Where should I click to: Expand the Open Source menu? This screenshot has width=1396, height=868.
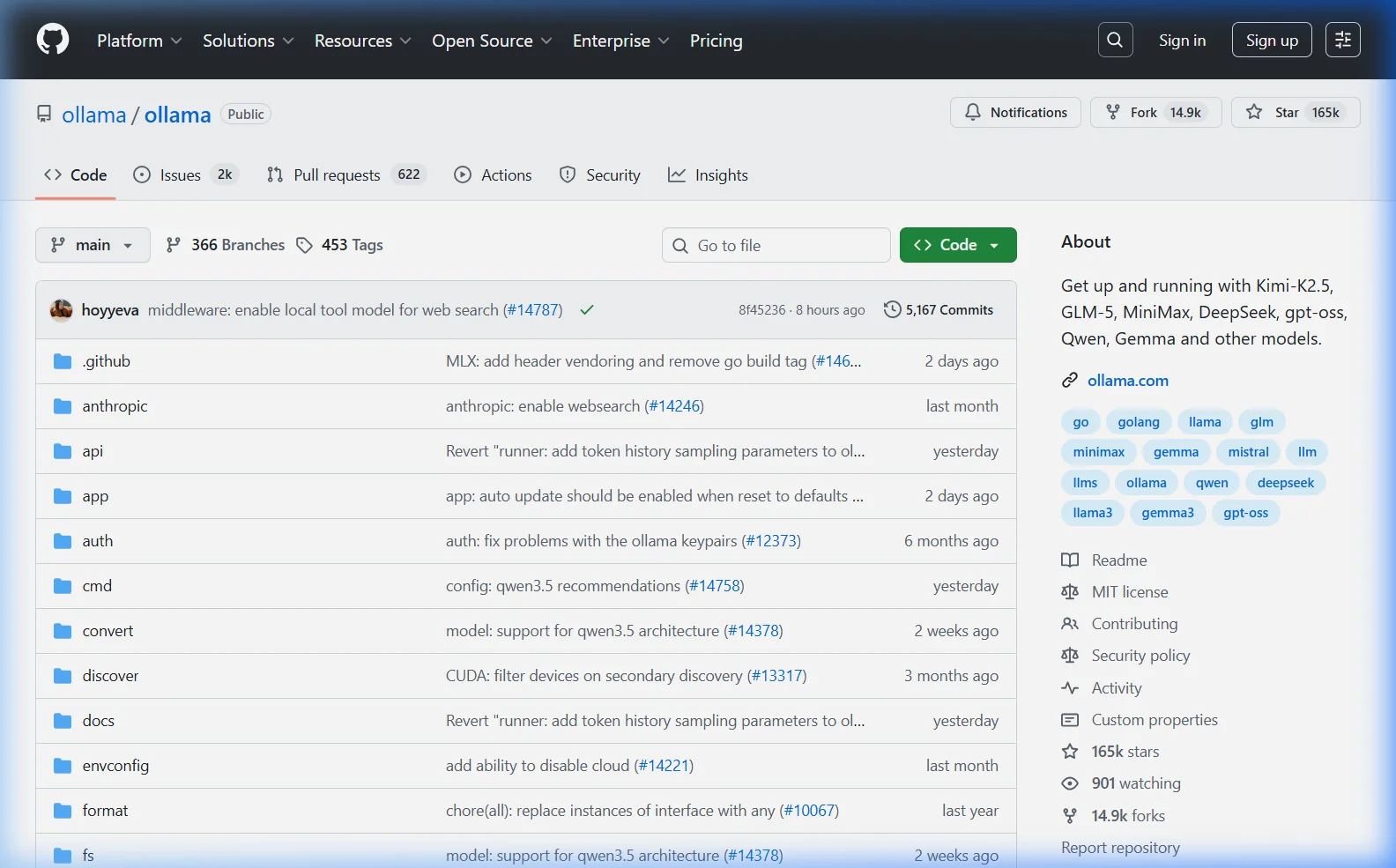tap(492, 41)
